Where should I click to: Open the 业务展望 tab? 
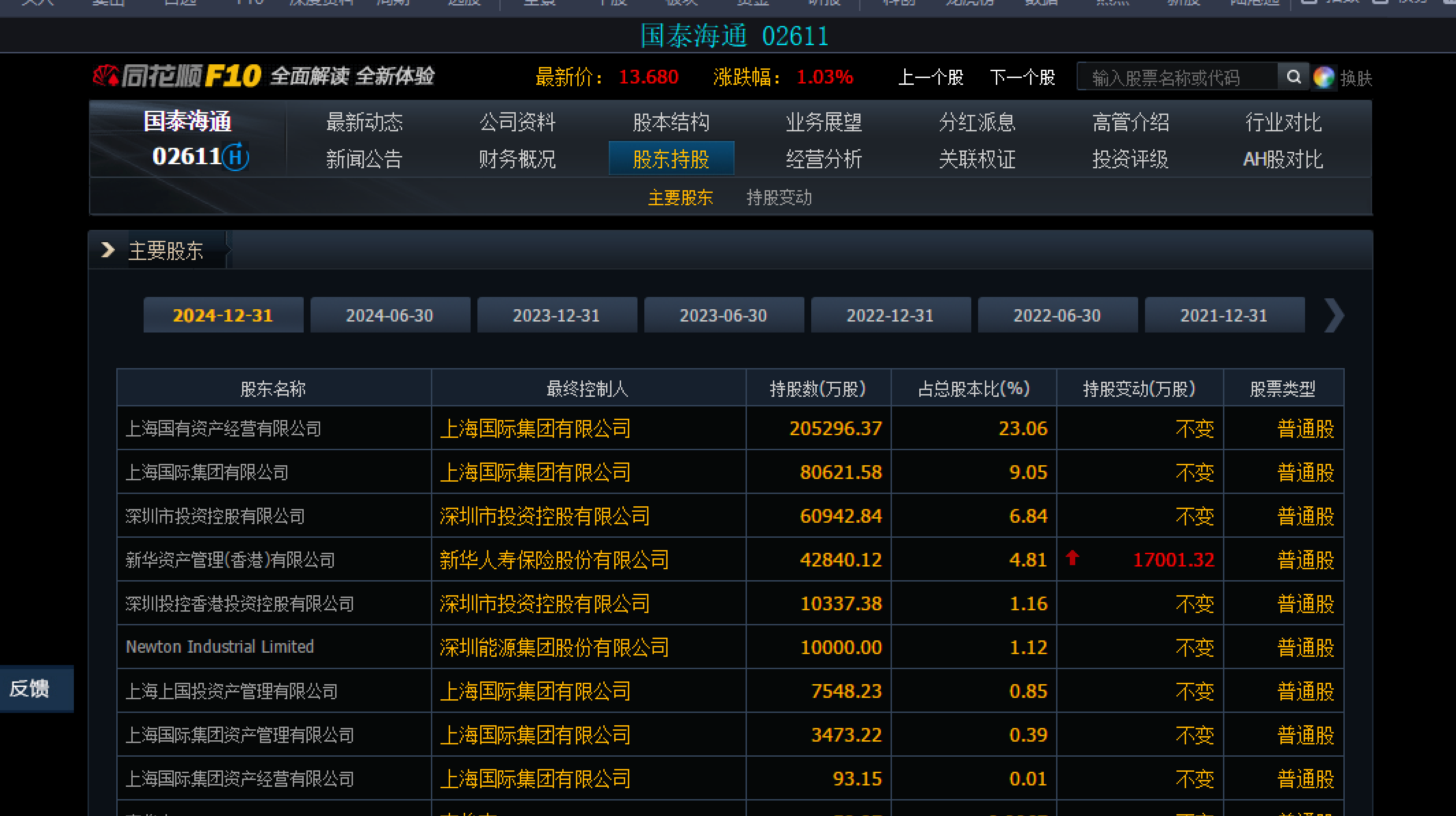pyautogui.click(x=824, y=122)
